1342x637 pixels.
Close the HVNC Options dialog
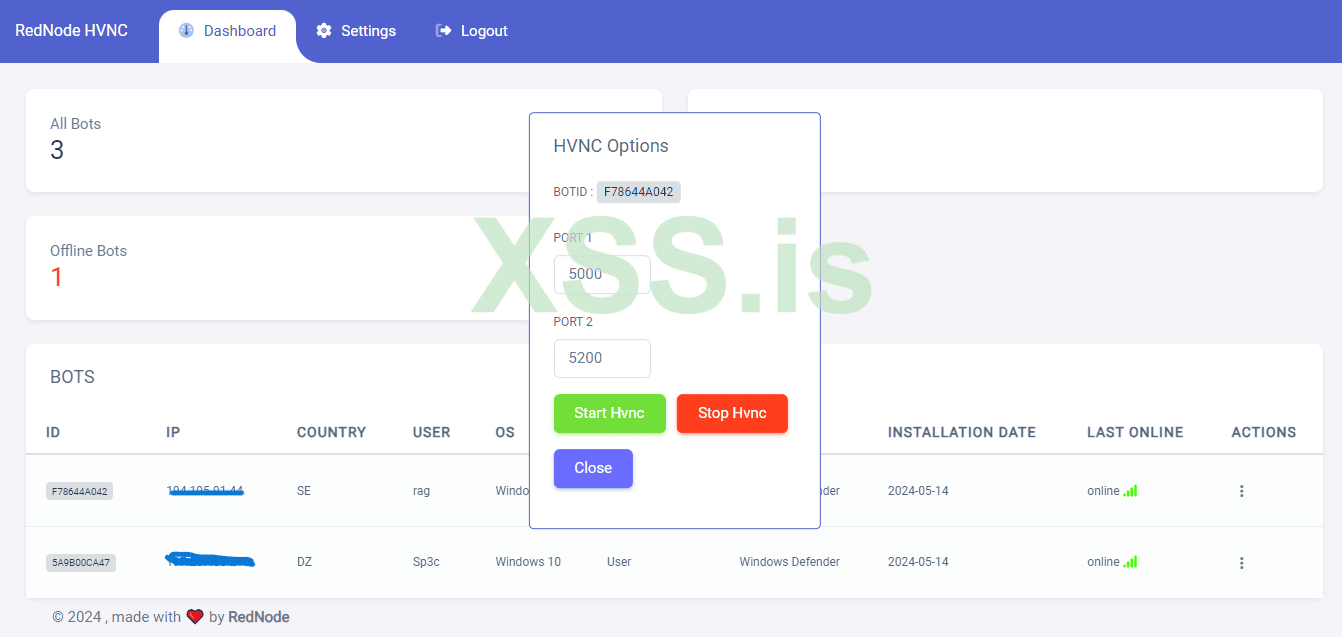[x=593, y=468]
